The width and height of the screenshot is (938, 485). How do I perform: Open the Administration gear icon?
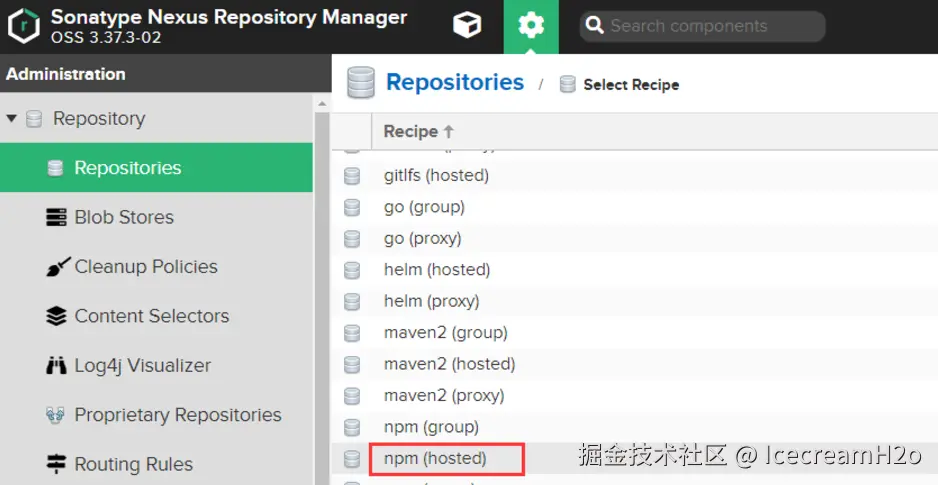click(x=531, y=26)
